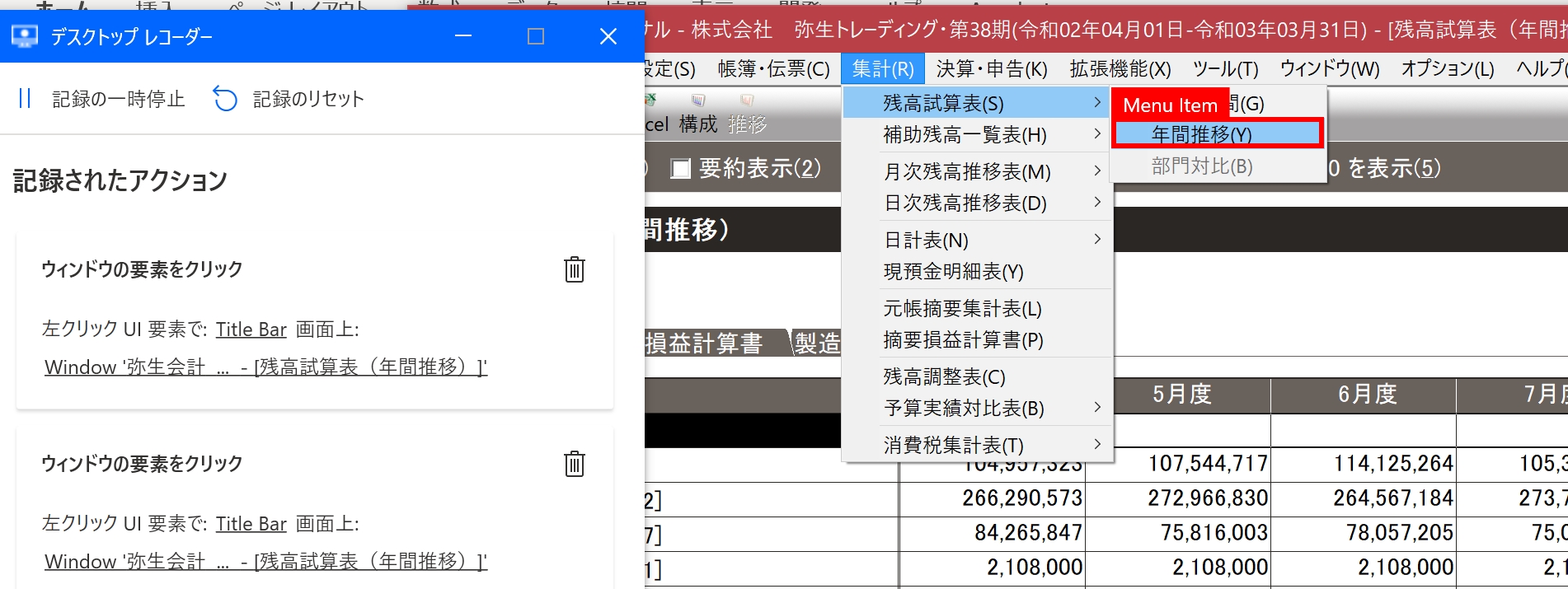Open the first Title Bar link
Screen dimensions: 1568x589
point(251,330)
